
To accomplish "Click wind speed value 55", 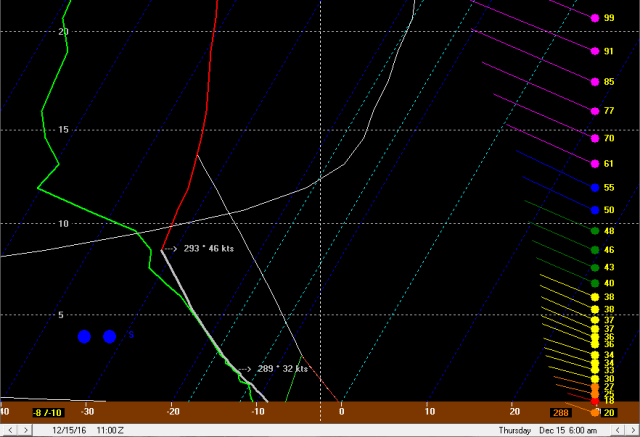I will (609, 188).
